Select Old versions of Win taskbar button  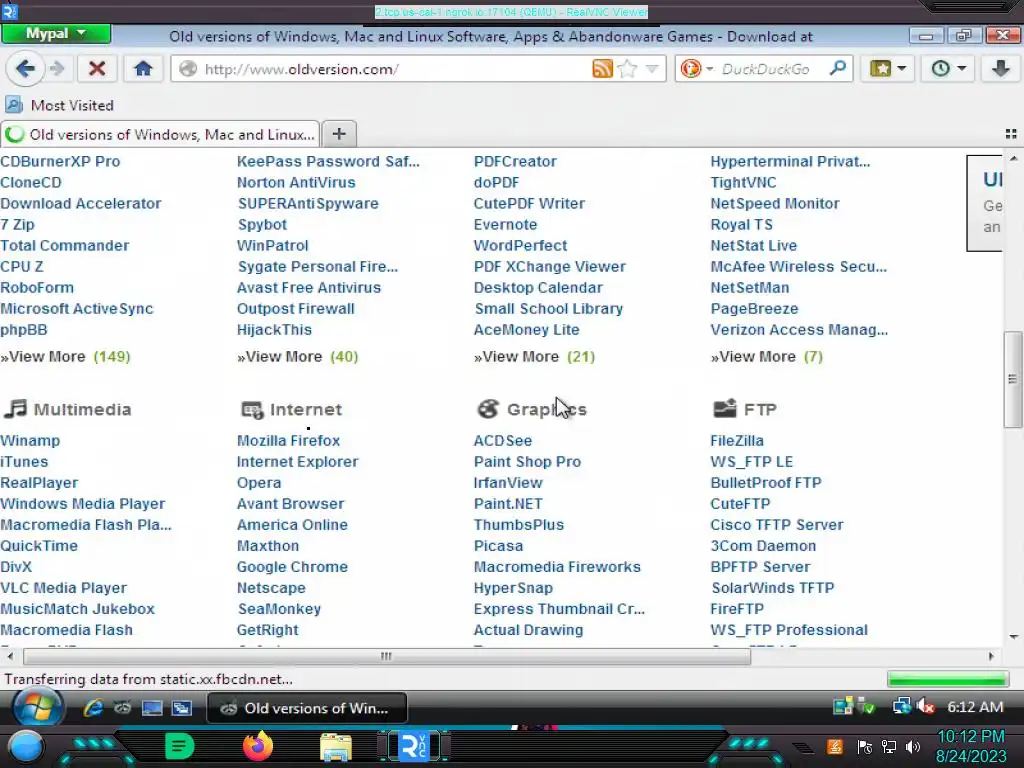(307, 708)
